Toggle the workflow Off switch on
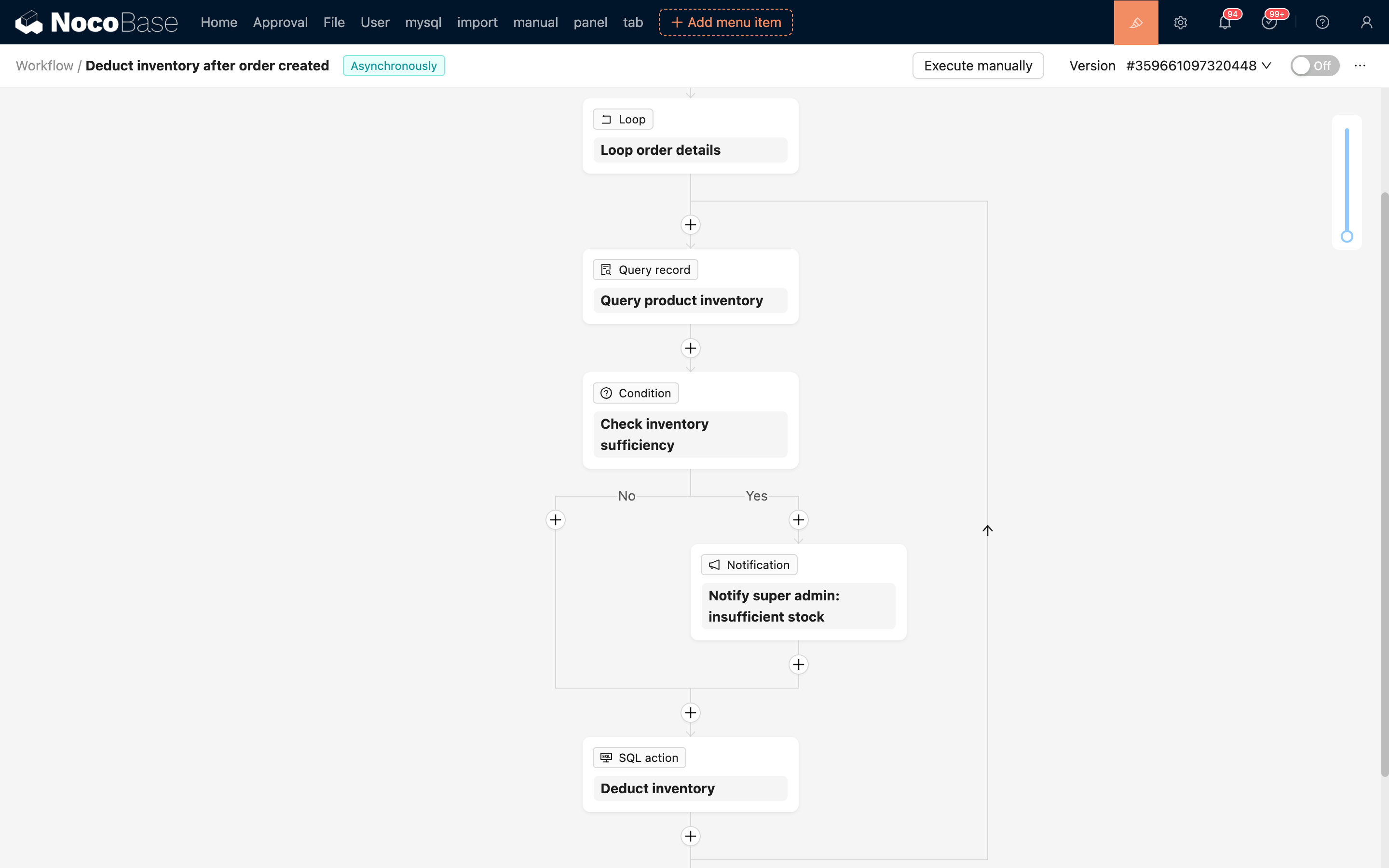 point(1314,66)
